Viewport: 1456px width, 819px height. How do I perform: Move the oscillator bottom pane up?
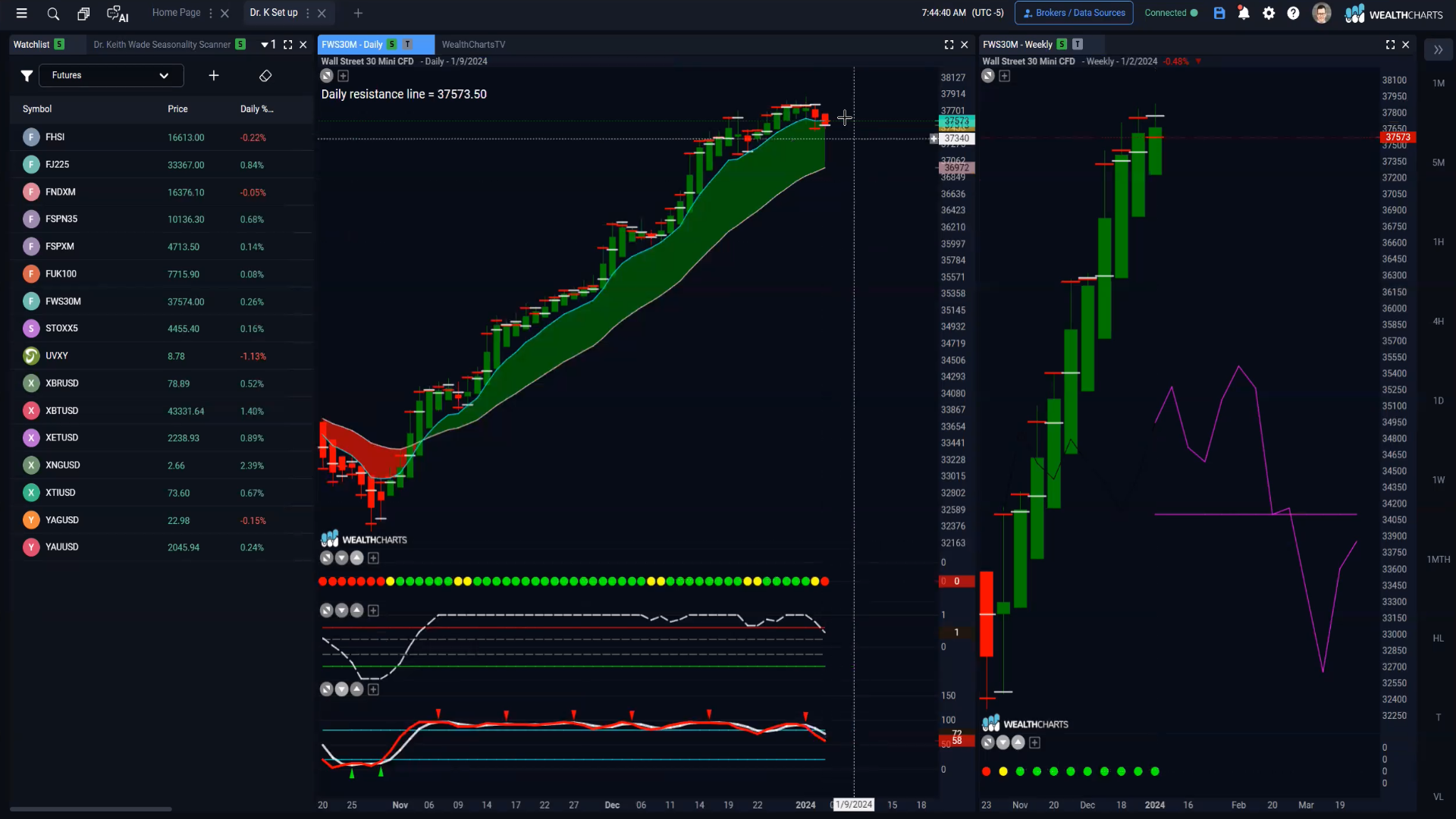[357, 689]
